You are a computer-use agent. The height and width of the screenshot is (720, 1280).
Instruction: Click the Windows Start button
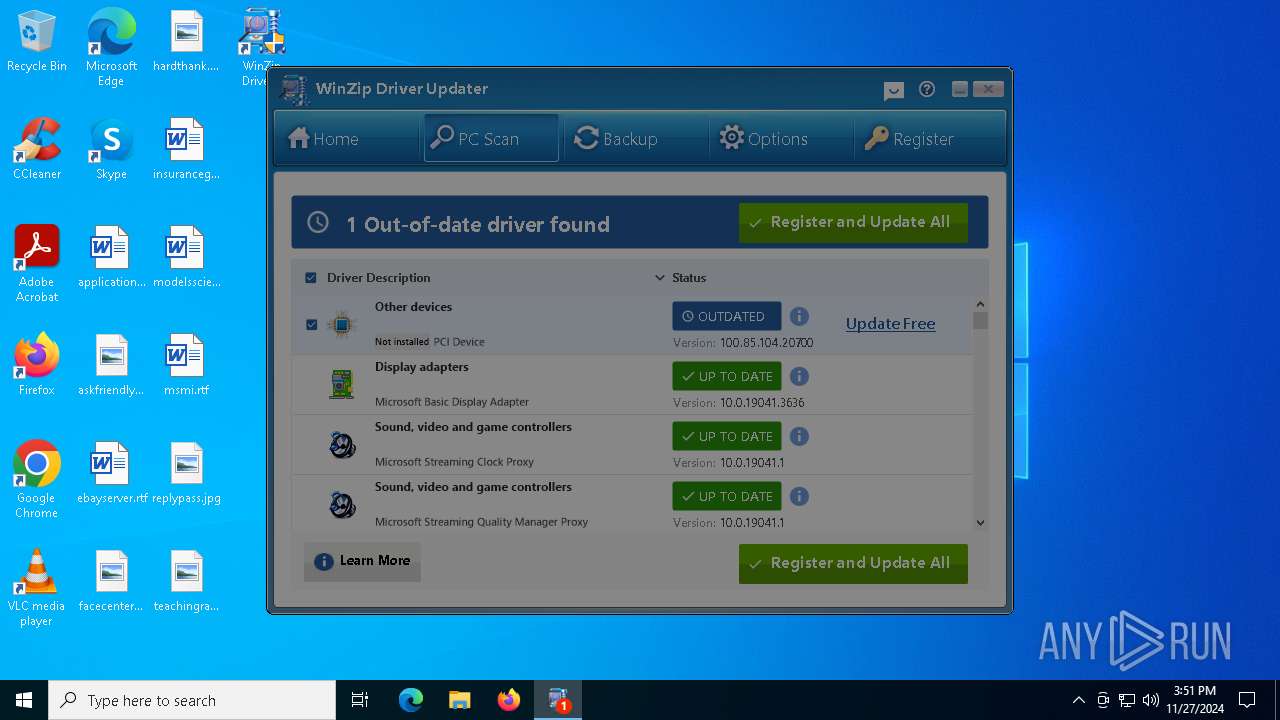point(24,700)
